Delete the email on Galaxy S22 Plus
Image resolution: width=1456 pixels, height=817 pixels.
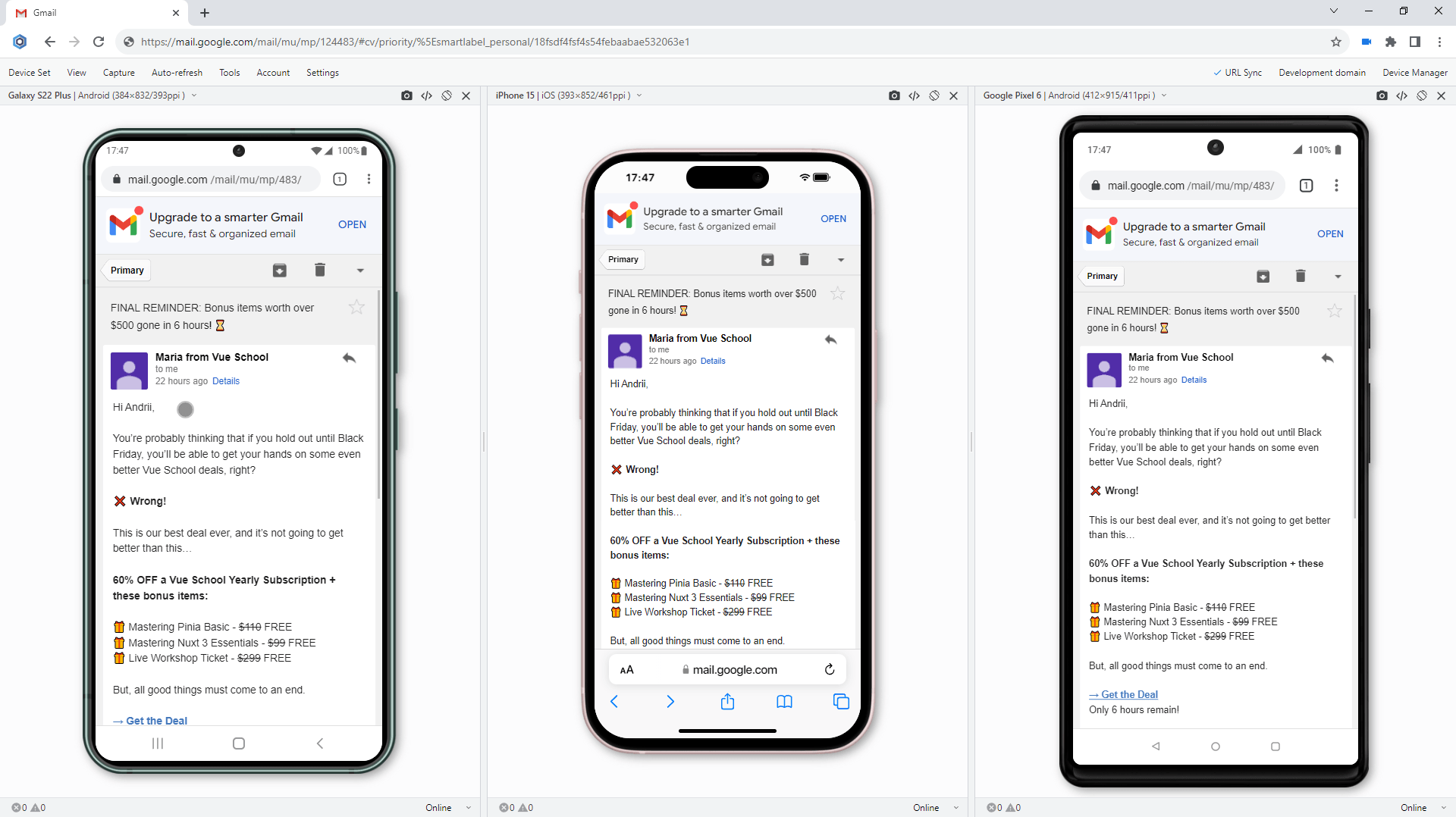[x=320, y=270]
